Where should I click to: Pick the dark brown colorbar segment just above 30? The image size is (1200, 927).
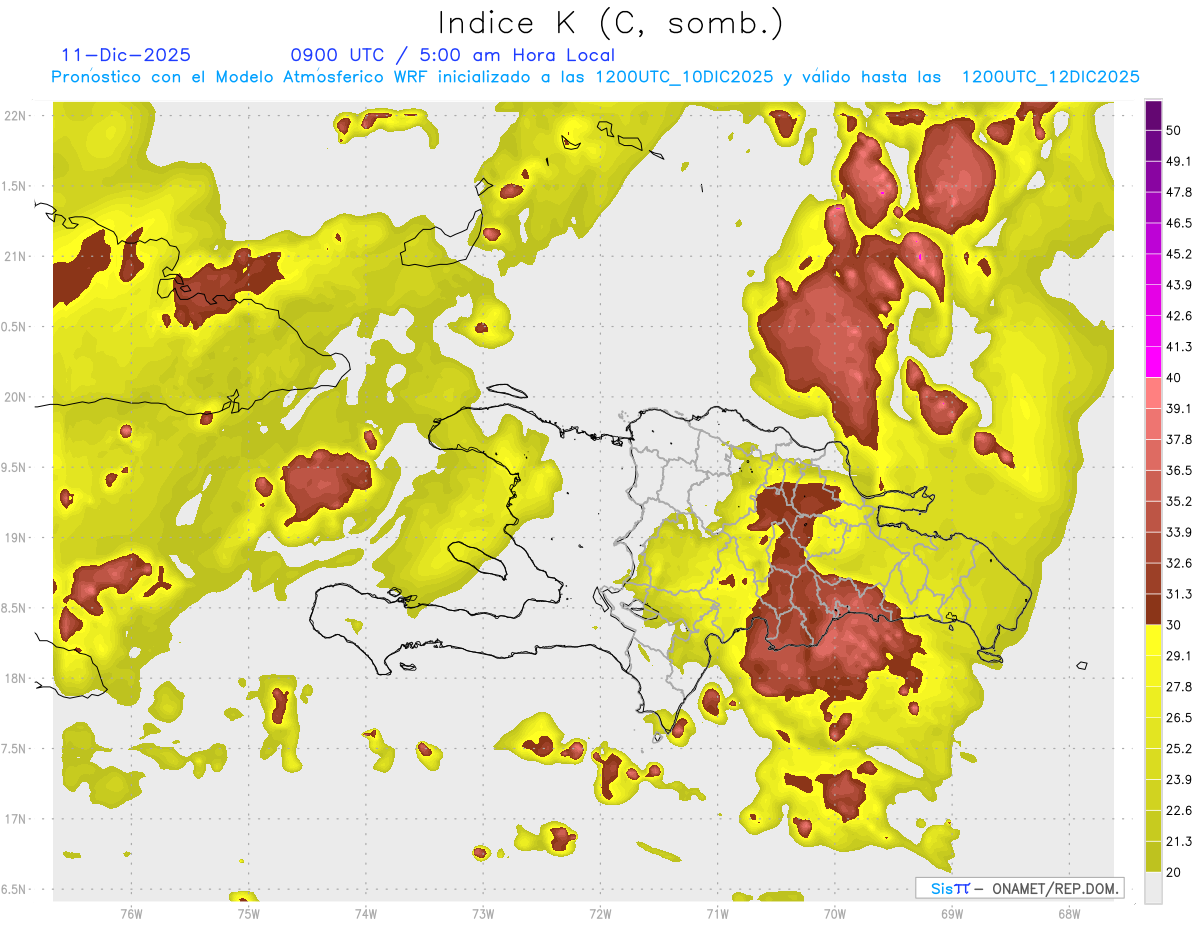tap(1153, 609)
